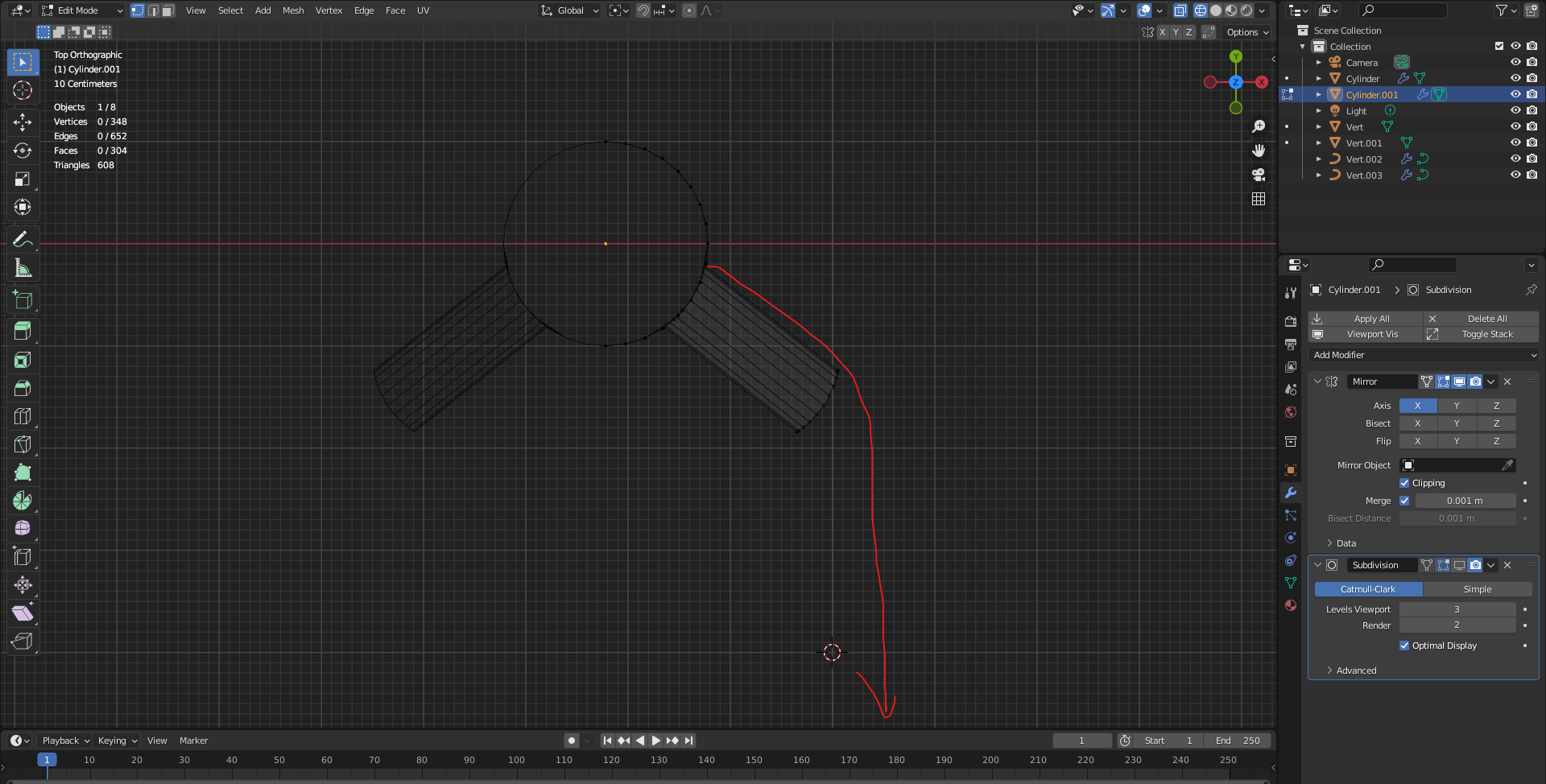Select the Inset Faces tool
This screenshot has width=1546, height=784.
tap(23, 360)
